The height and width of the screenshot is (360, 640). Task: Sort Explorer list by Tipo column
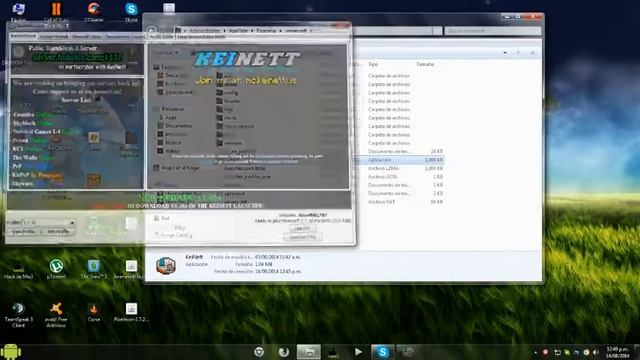click(373, 64)
